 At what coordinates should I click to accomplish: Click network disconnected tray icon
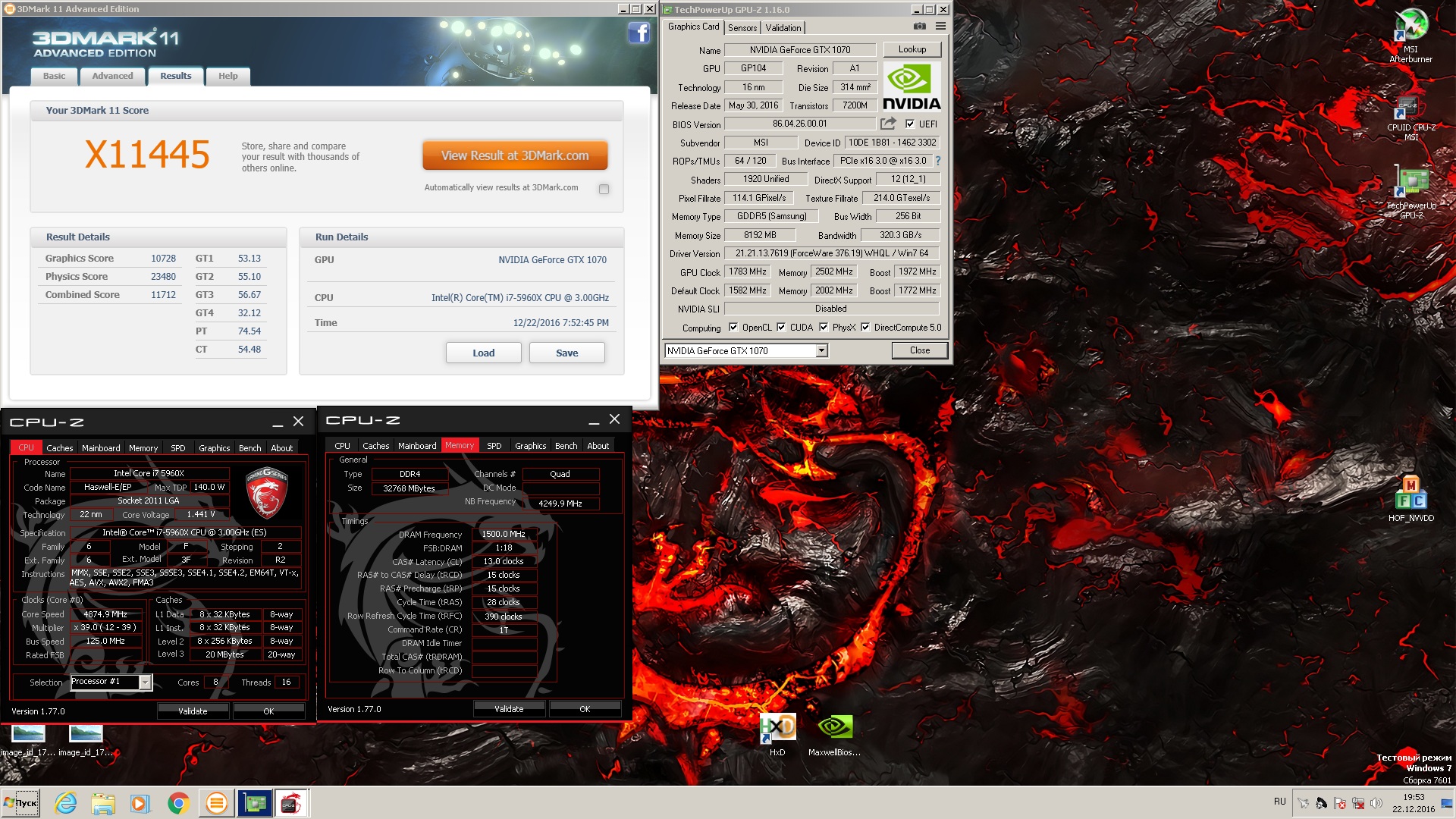point(1358,803)
